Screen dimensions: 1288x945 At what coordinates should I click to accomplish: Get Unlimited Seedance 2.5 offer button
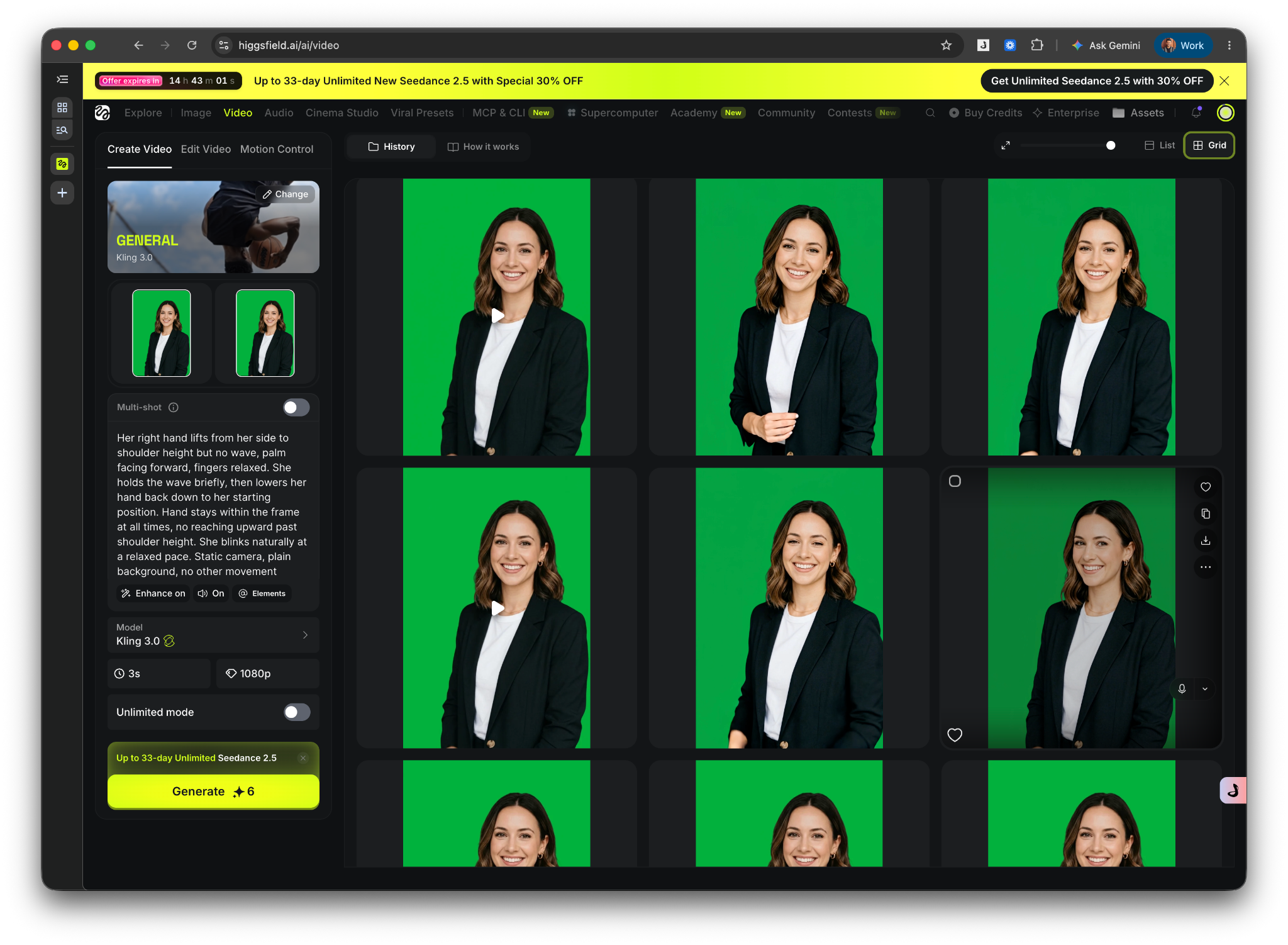[x=1097, y=81]
